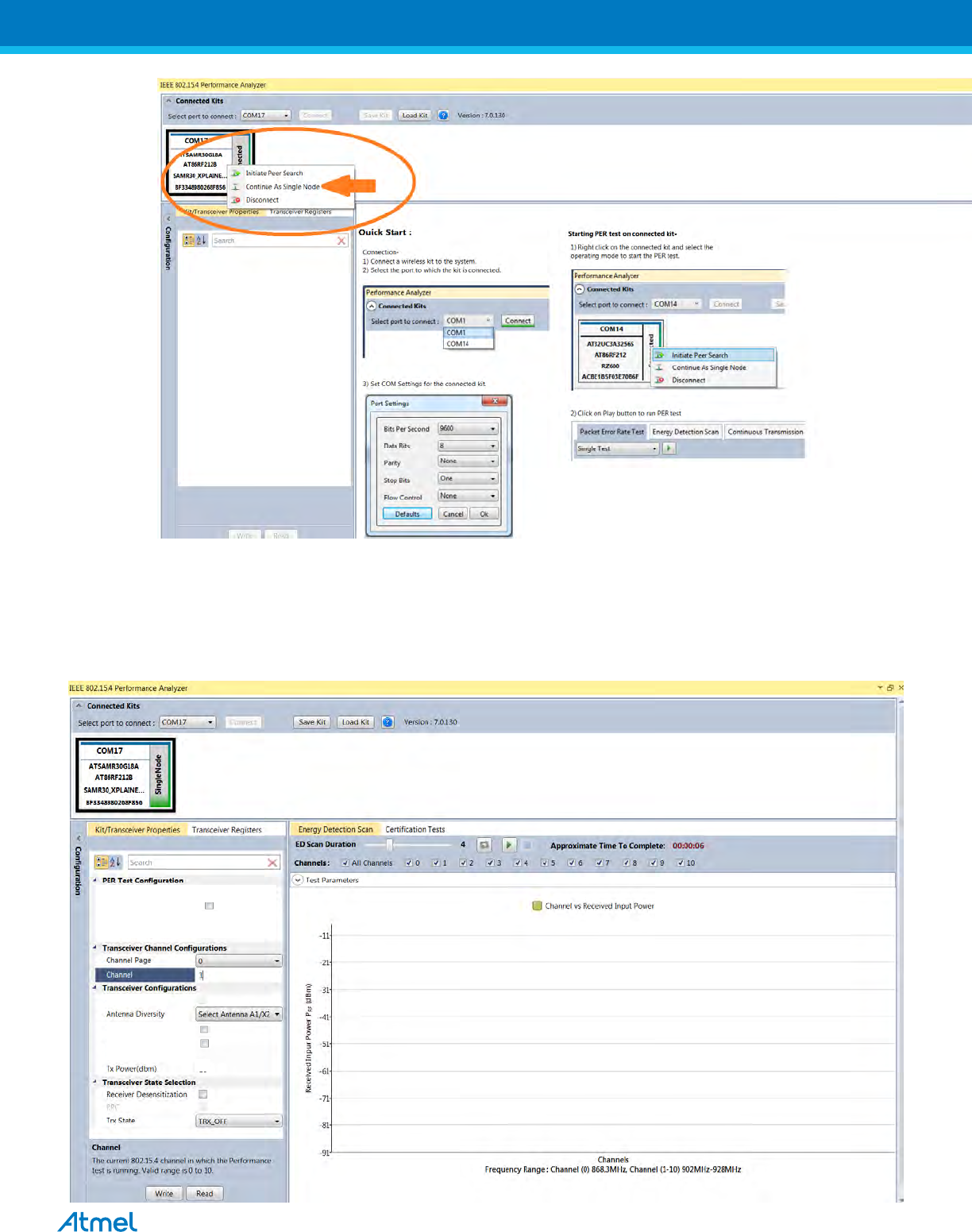Click Save Kit in Energy Detection Scan window
This screenshot has height=1232, width=972.
[x=312, y=722]
